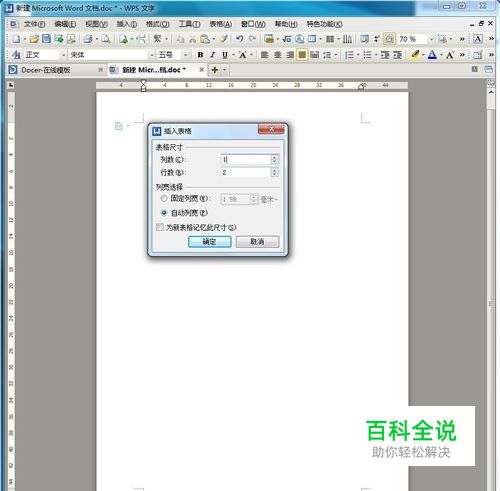Click the Insert Table toolbar icon

point(312,39)
